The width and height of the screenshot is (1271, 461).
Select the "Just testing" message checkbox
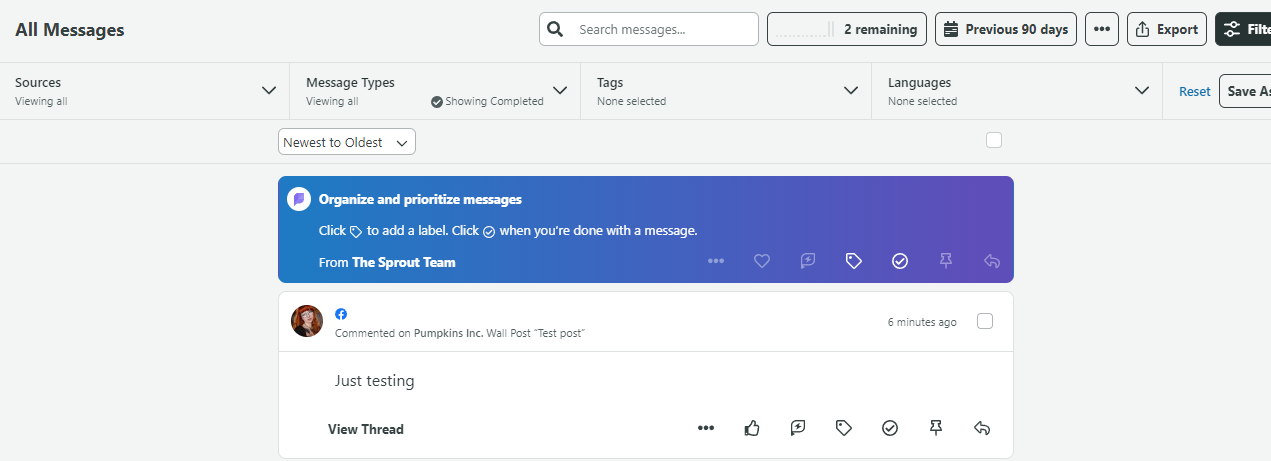(x=985, y=321)
